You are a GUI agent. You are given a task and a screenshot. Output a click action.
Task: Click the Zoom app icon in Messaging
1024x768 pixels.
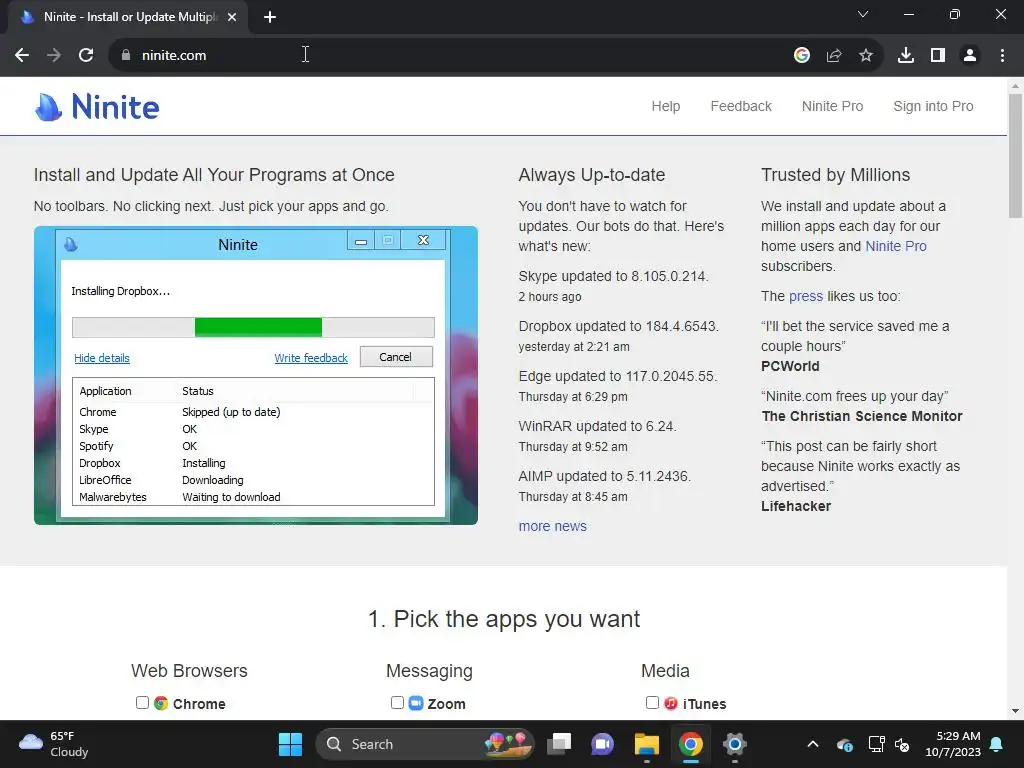[416, 703]
